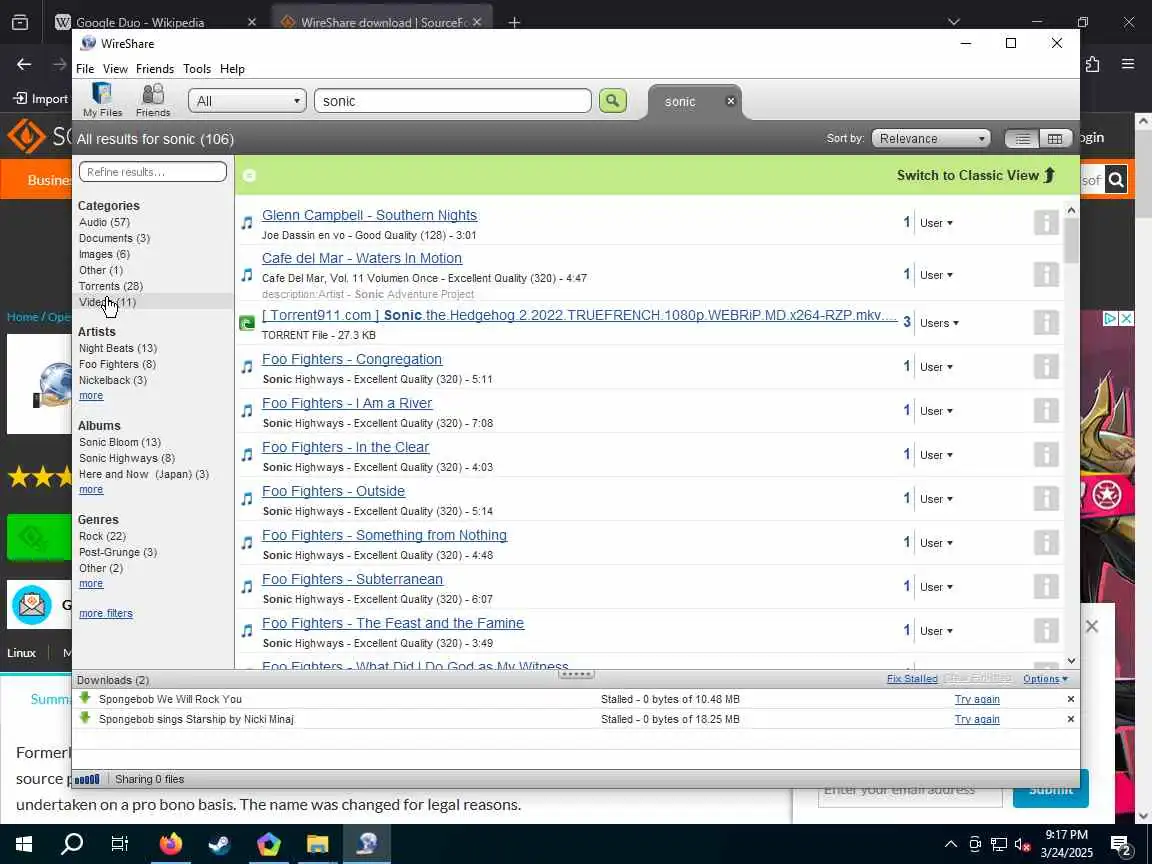Open the My Files icon
Image resolution: width=1152 pixels, height=864 pixels.
click(102, 100)
